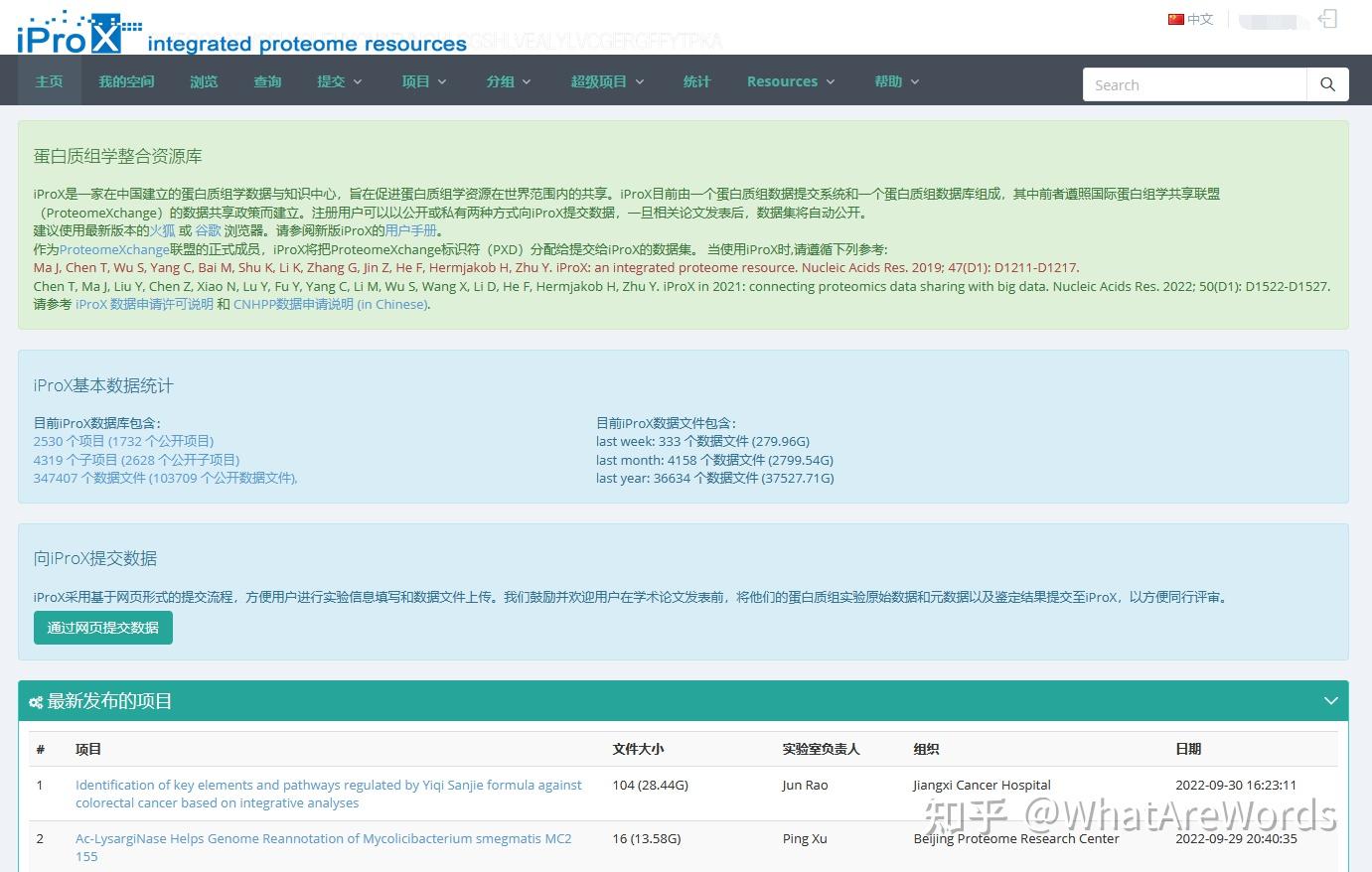Open 统计 in the navigation bar

(696, 81)
